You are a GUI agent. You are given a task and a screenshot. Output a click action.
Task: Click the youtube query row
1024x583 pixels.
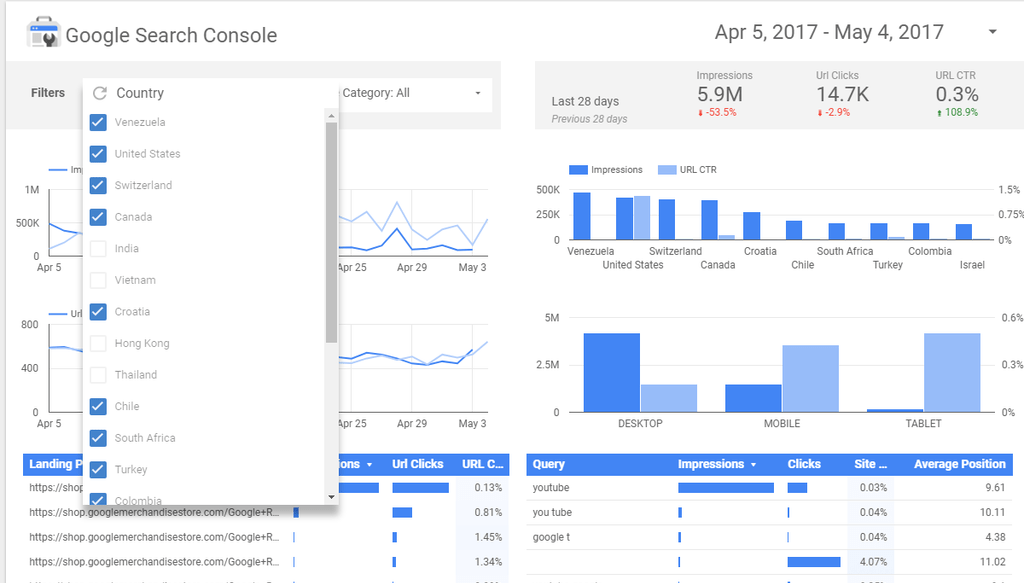769,488
